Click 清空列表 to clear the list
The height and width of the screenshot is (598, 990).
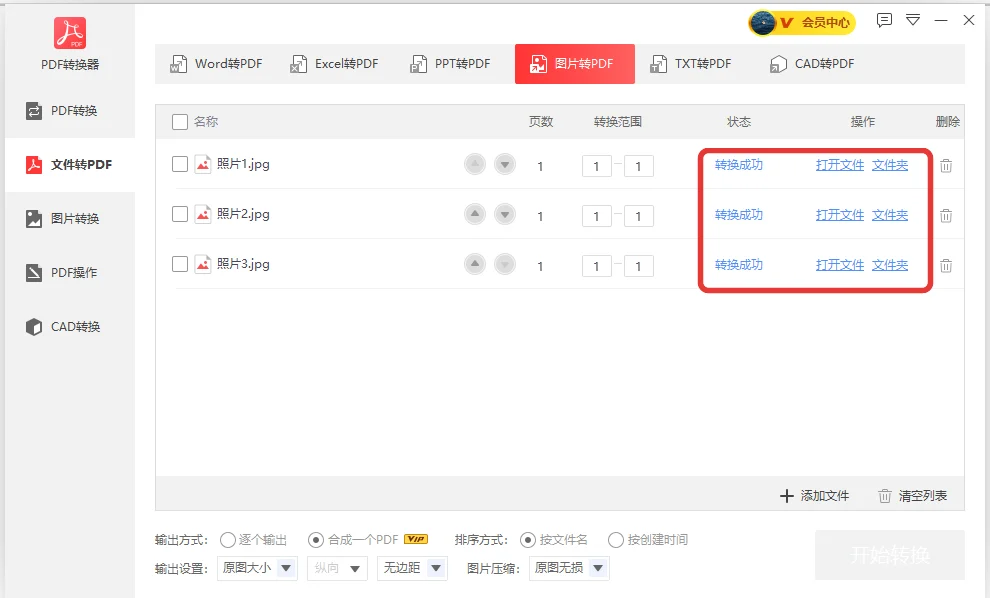point(913,496)
